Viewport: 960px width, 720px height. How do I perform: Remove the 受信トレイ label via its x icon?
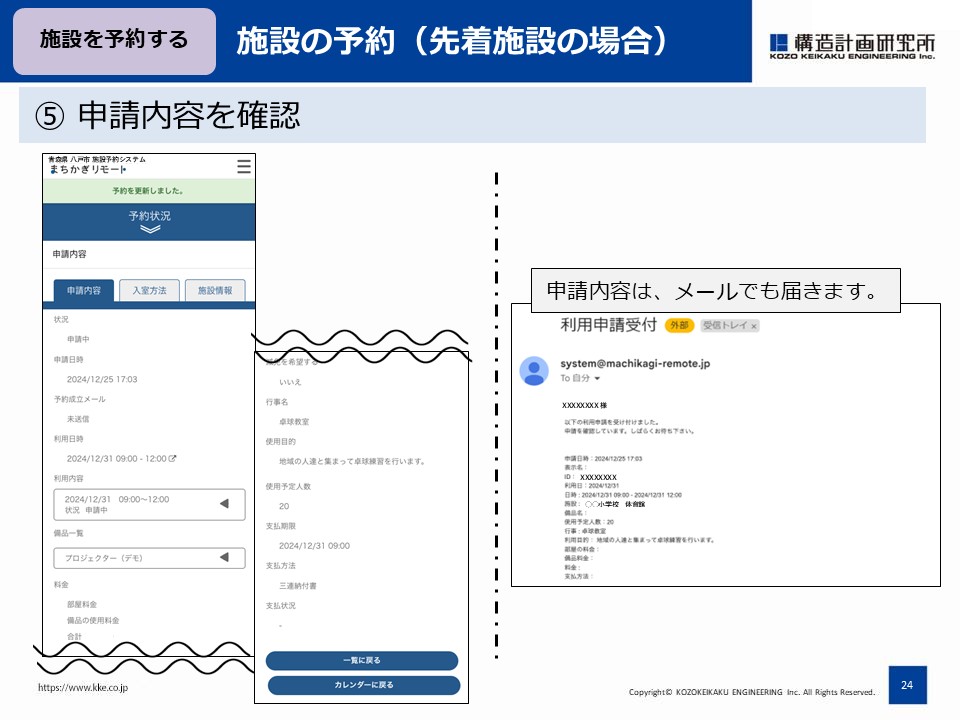[755, 327]
